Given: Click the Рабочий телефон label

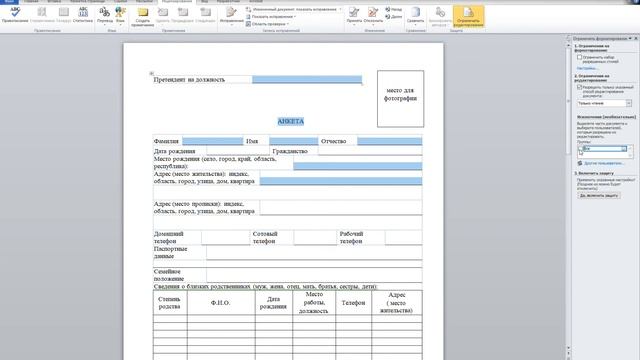Looking at the screenshot, I should pyautogui.click(x=351, y=238).
